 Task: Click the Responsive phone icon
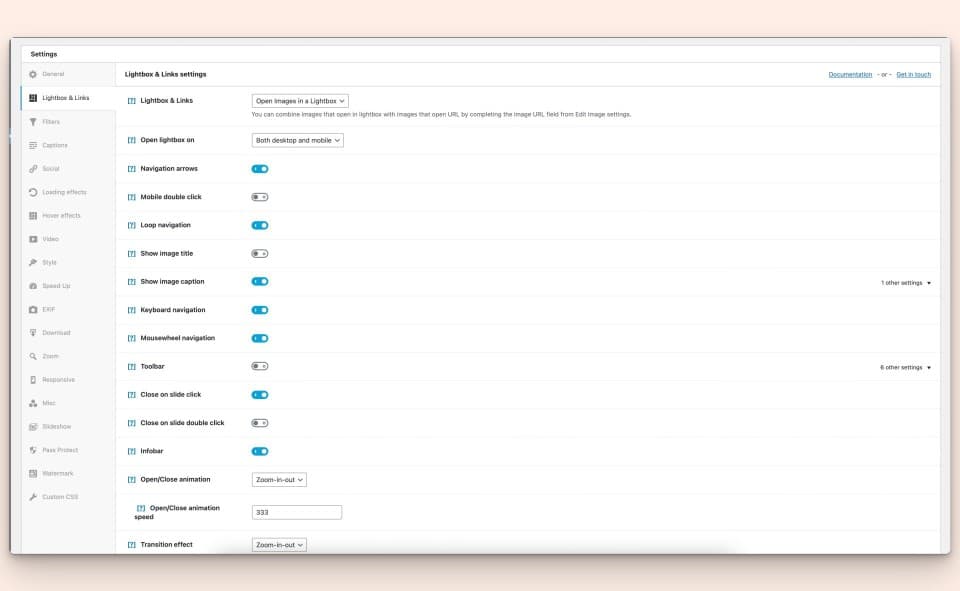point(33,380)
